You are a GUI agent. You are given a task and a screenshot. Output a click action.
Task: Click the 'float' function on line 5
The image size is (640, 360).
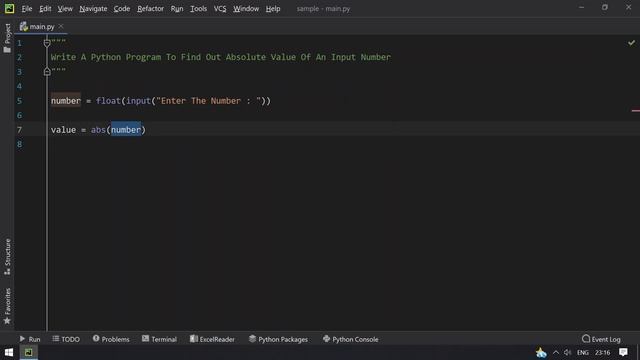pyautogui.click(x=109, y=101)
